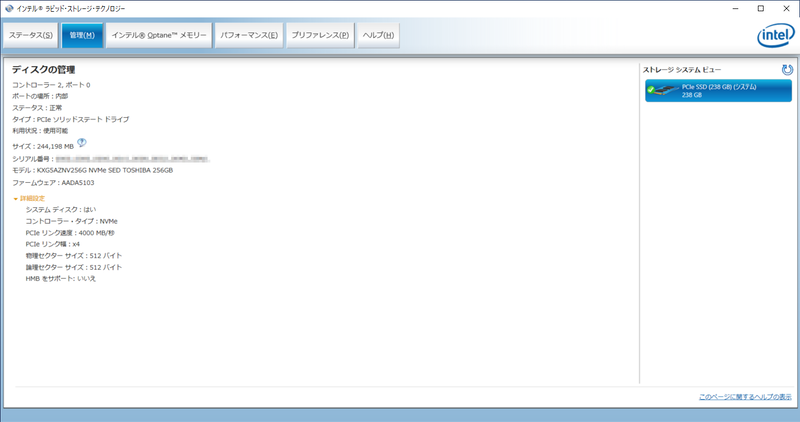Image resolution: width=800 pixels, height=422 pixels.
Task: Click the ディスクの管理 heading
Action: point(43,70)
